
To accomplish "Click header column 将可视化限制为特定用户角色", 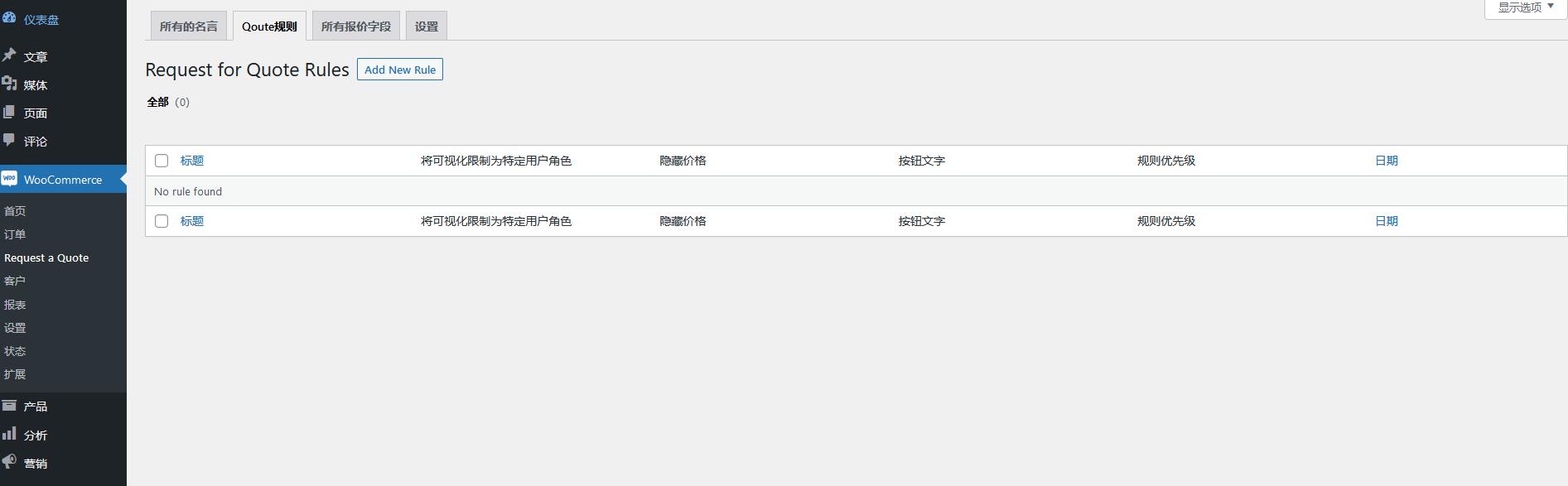I will pyautogui.click(x=496, y=161).
